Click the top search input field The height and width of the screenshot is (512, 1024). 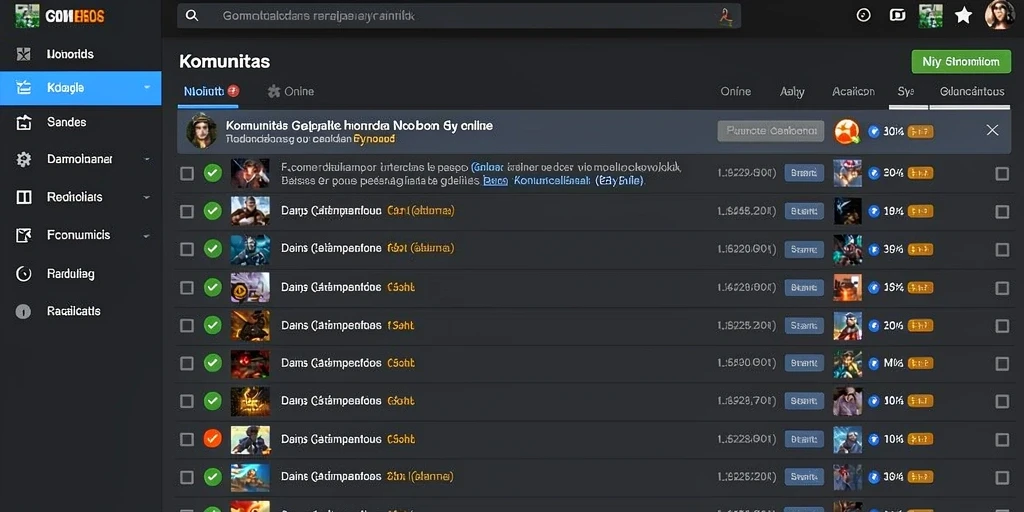point(458,16)
